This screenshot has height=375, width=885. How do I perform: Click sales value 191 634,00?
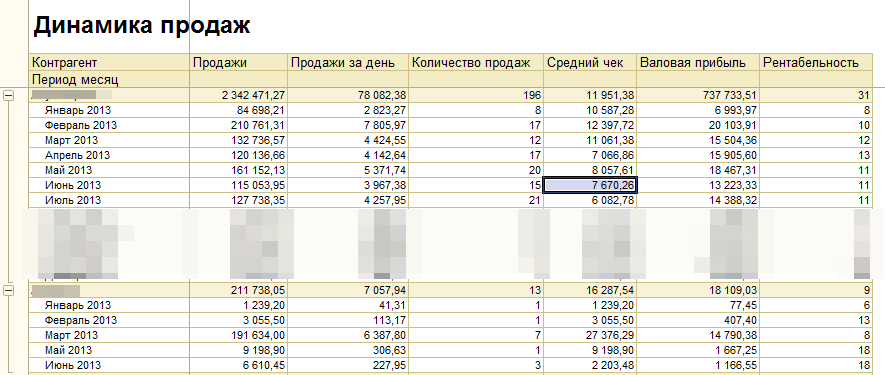click(x=259, y=335)
